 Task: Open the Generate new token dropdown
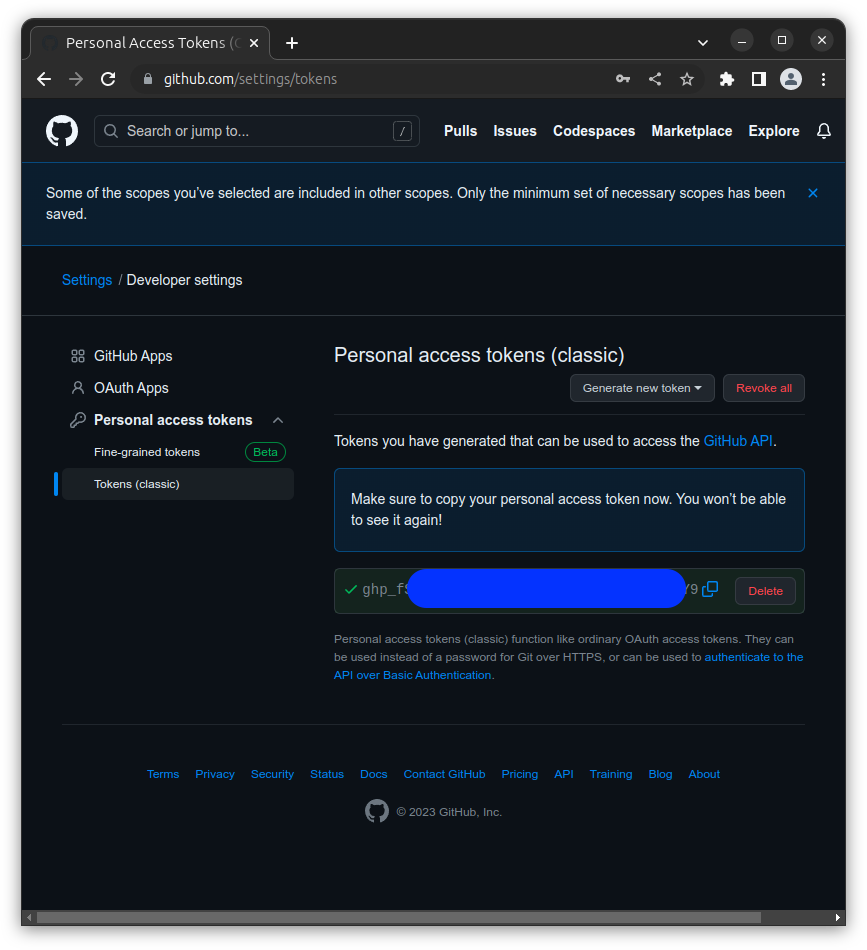click(642, 388)
